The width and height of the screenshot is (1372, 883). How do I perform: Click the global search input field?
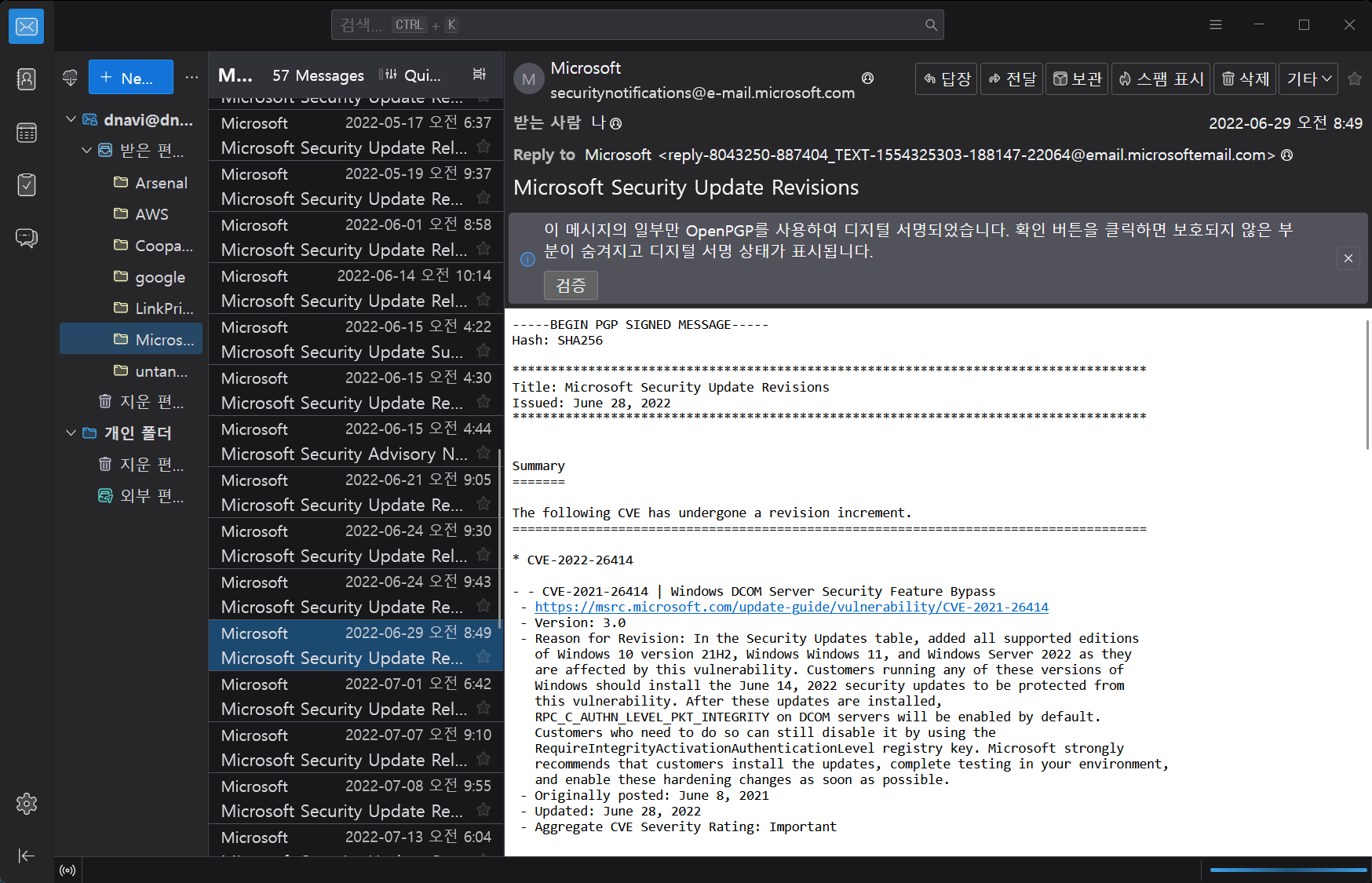pyautogui.click(x=637, y=25)
